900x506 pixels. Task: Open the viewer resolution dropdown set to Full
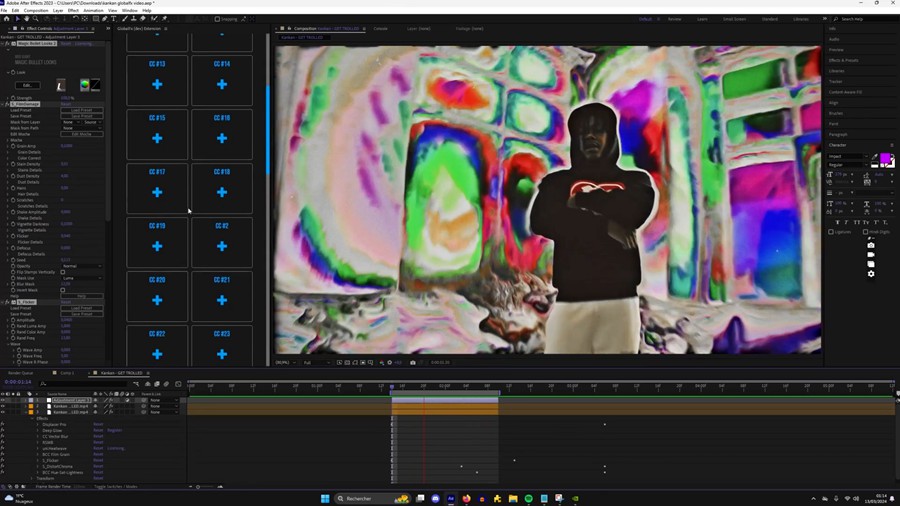point(311,362)
